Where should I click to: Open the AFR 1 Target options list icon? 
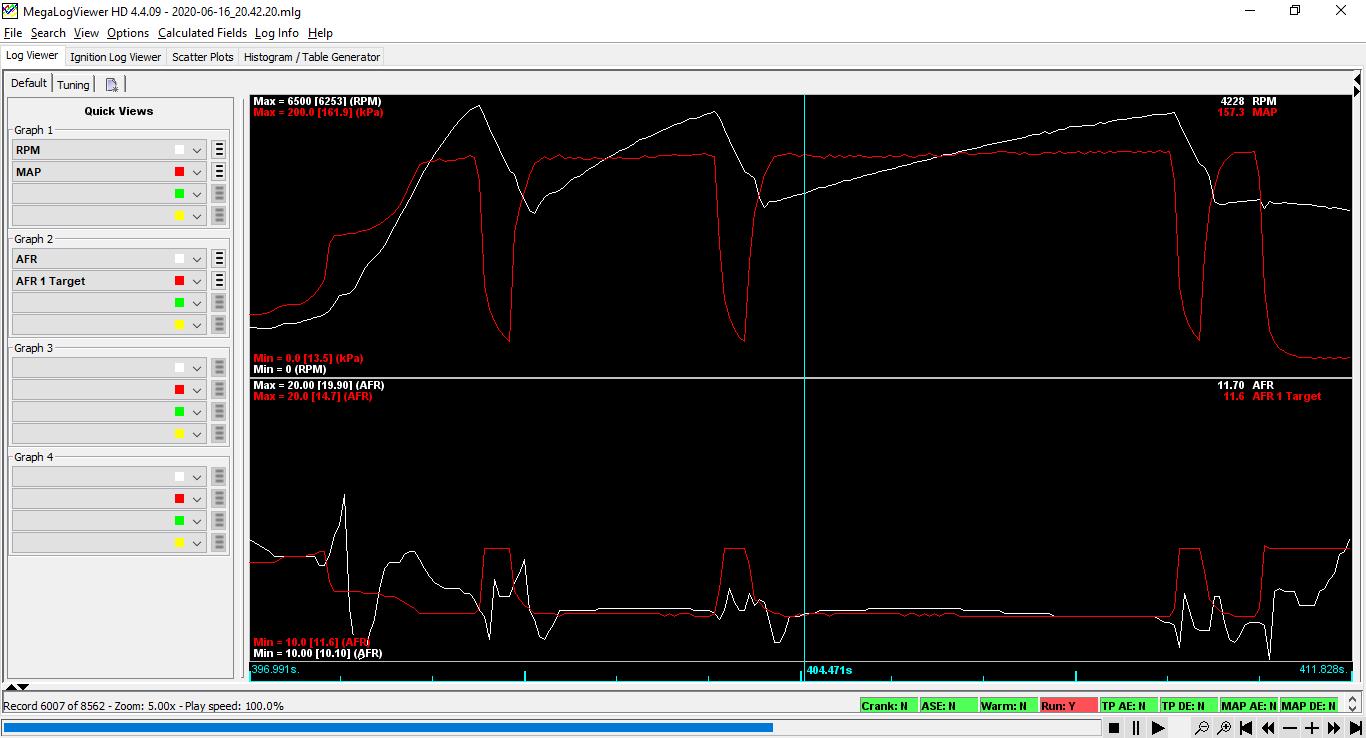[x=219, y=281]
